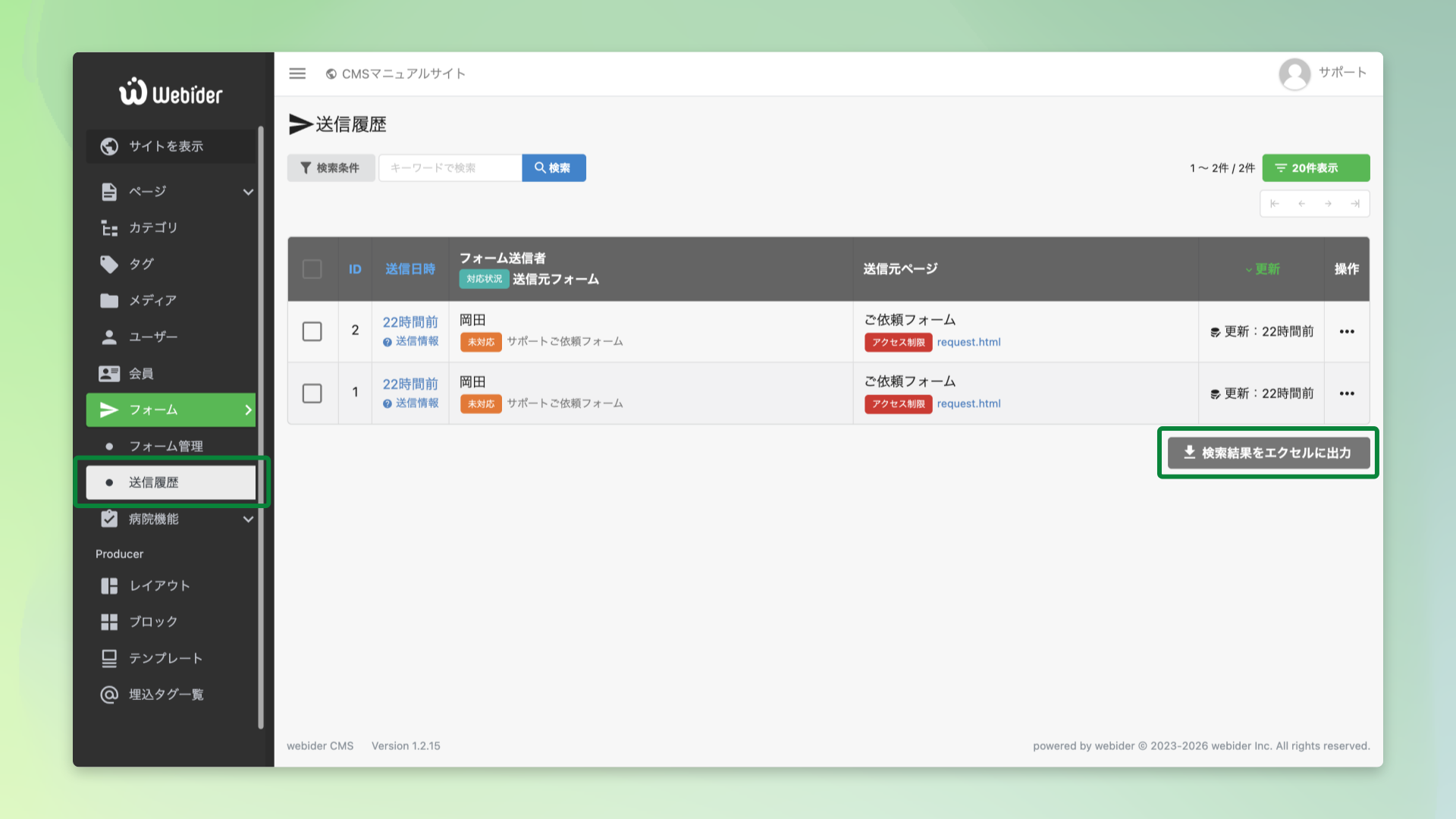Click CMSマニュアルサイト site name
The image size is (1456, 819).
[403, 74]
